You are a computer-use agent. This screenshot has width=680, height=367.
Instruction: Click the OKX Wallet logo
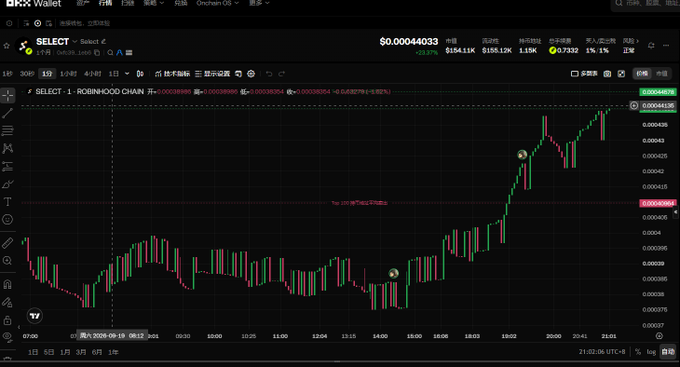pyautogui.click(x=34, y=3)
